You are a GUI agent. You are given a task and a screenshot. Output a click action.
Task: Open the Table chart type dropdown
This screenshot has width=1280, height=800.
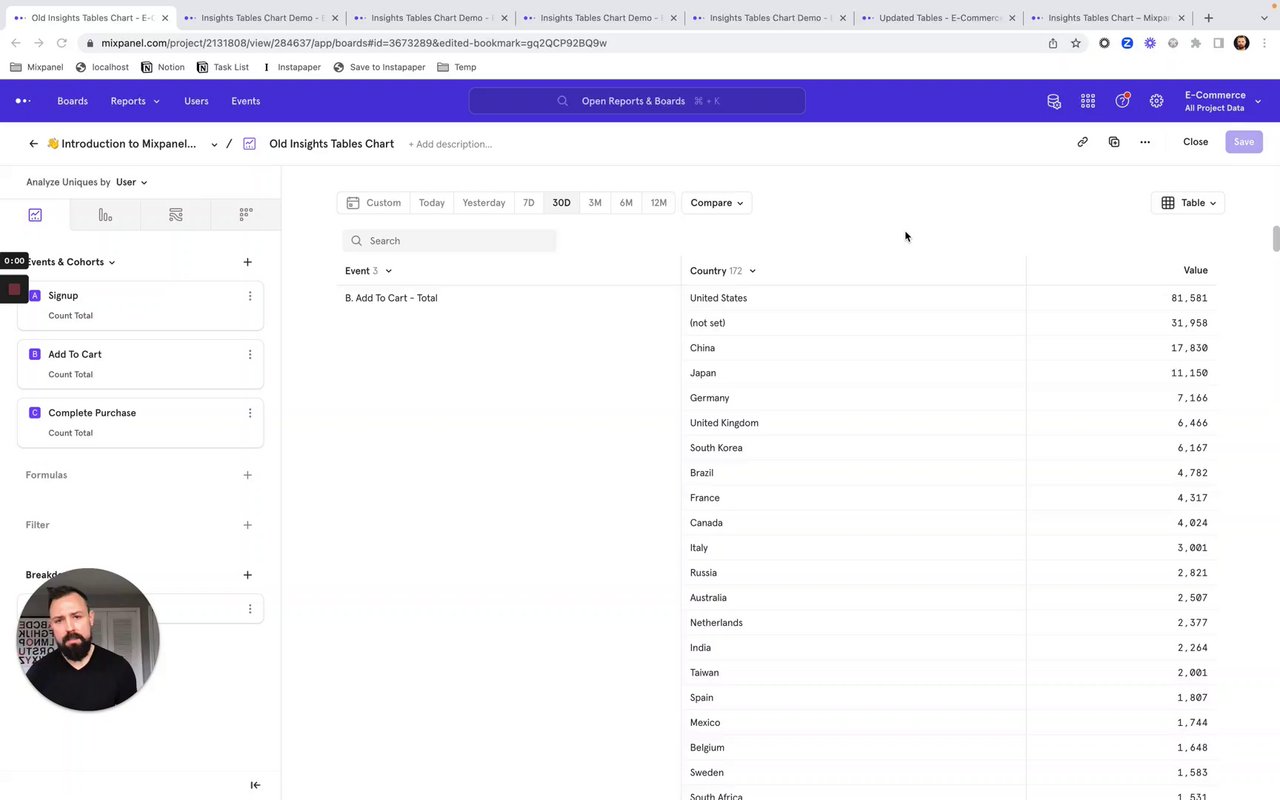(1188, 203)
